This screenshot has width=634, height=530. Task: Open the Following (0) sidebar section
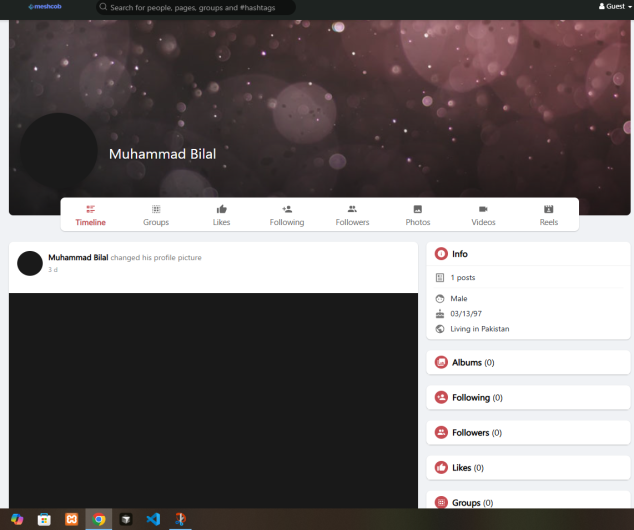click(471, 398)
